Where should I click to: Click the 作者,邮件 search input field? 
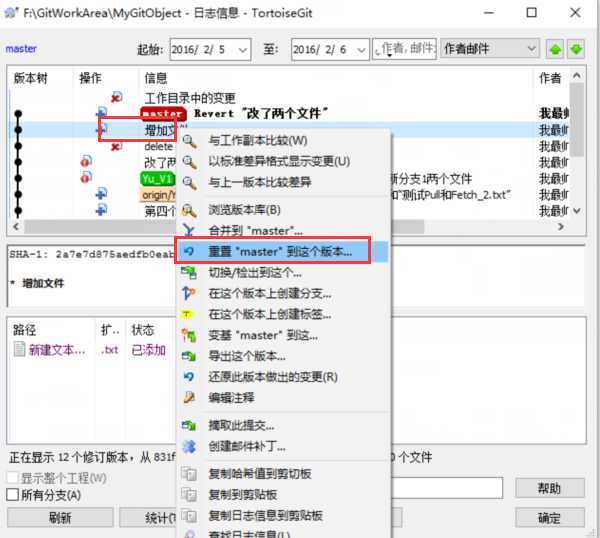(404, 49)
